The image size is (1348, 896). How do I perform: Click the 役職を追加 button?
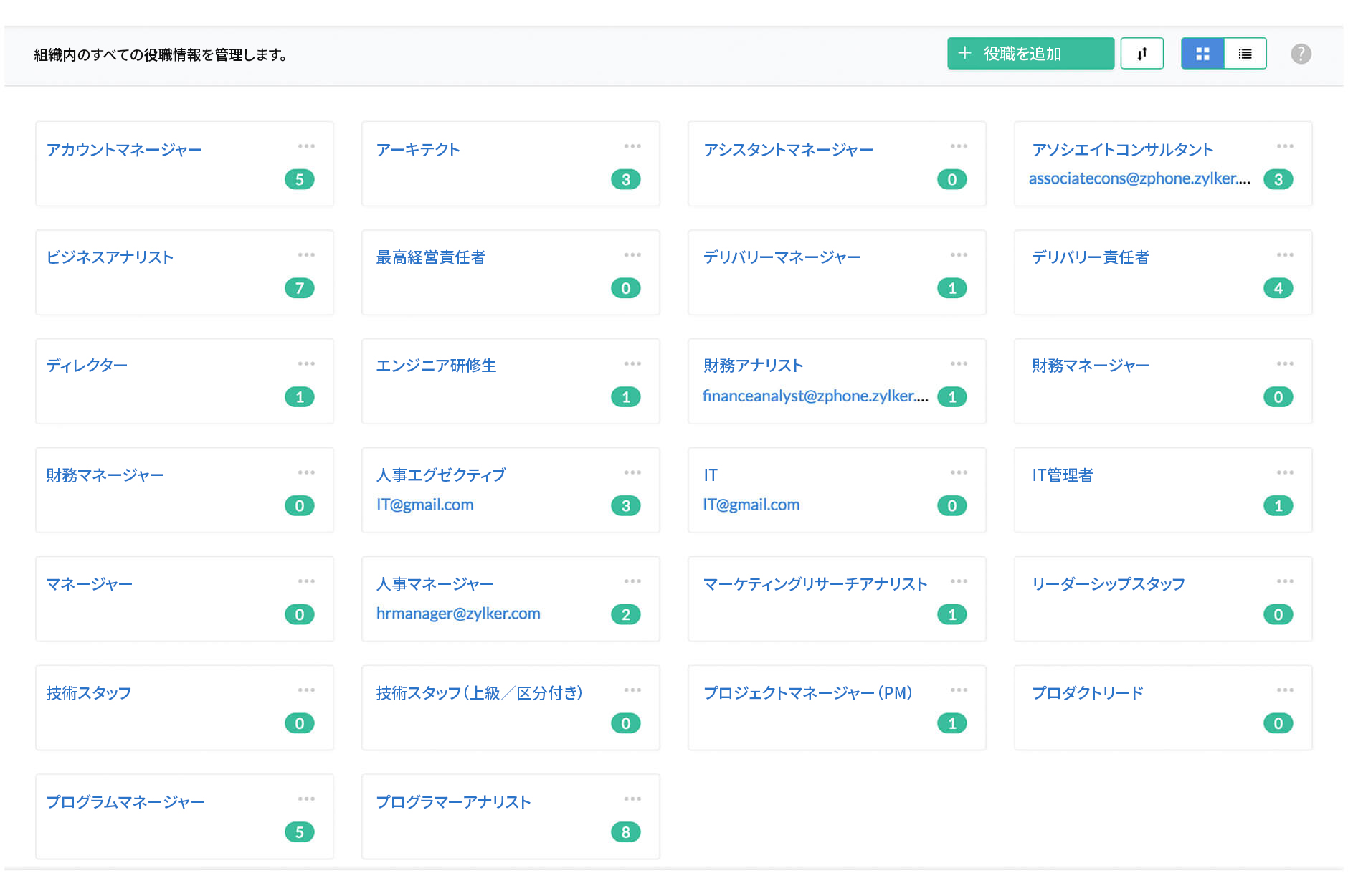pos(1030,53)
